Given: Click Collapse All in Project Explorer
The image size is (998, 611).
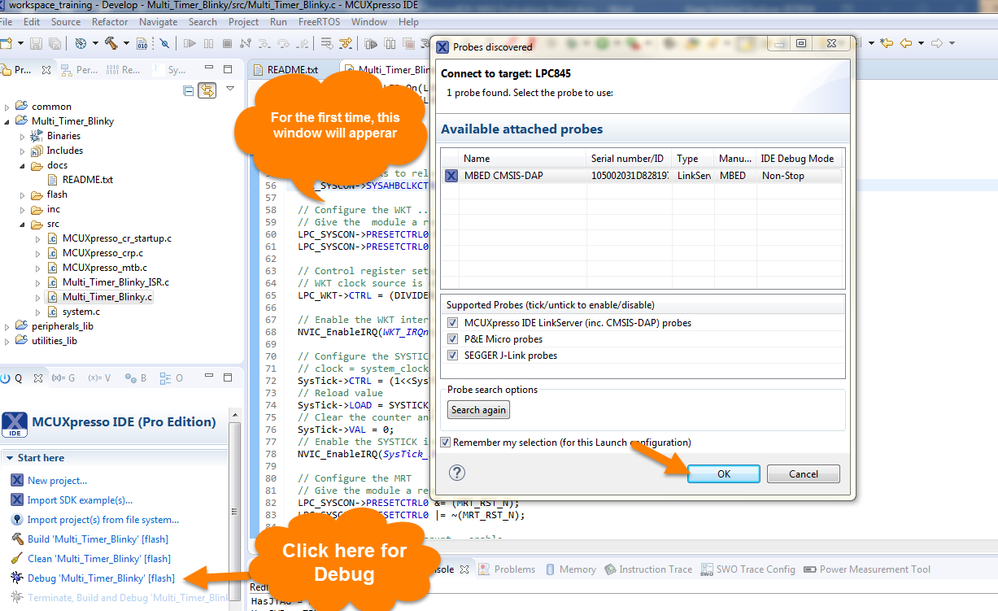Looking at the screenshot, I should pos(188,90).
